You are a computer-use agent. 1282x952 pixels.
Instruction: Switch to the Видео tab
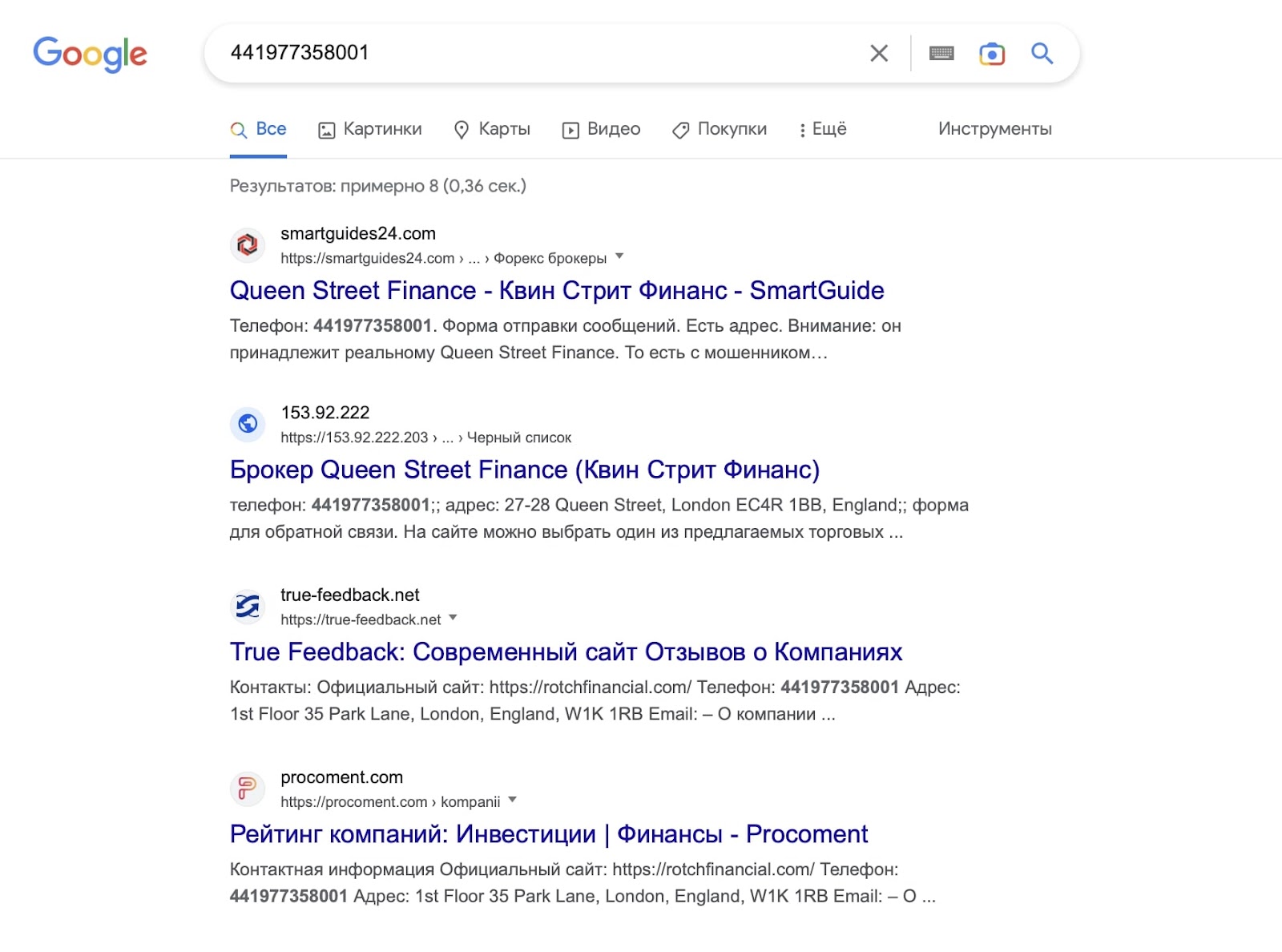[602, 129]
